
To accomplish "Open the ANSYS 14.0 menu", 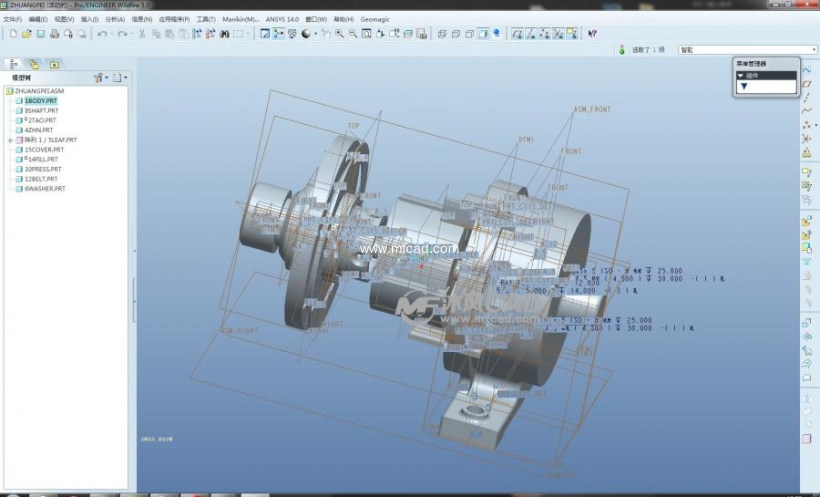I will [x=282, y=19].
